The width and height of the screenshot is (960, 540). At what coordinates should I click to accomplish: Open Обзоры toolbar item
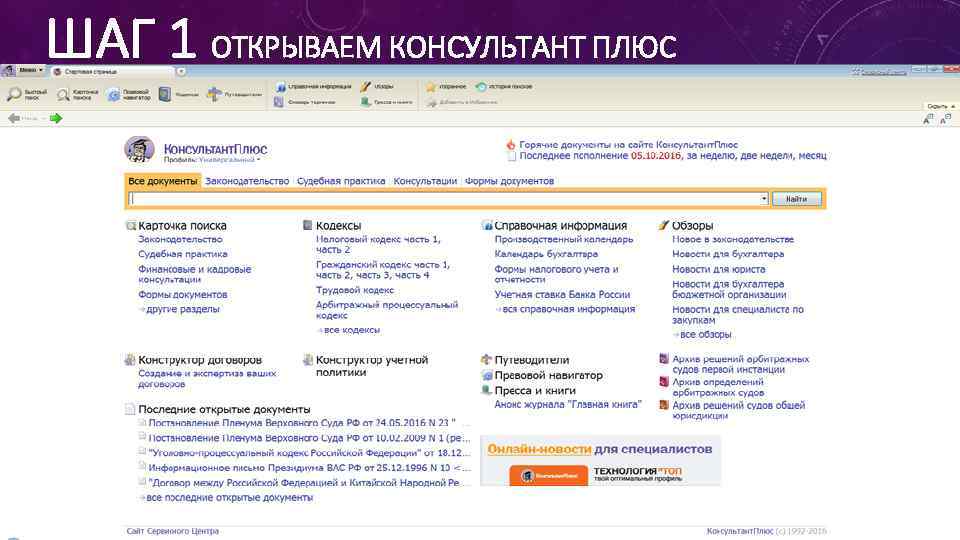coord(377,86)
